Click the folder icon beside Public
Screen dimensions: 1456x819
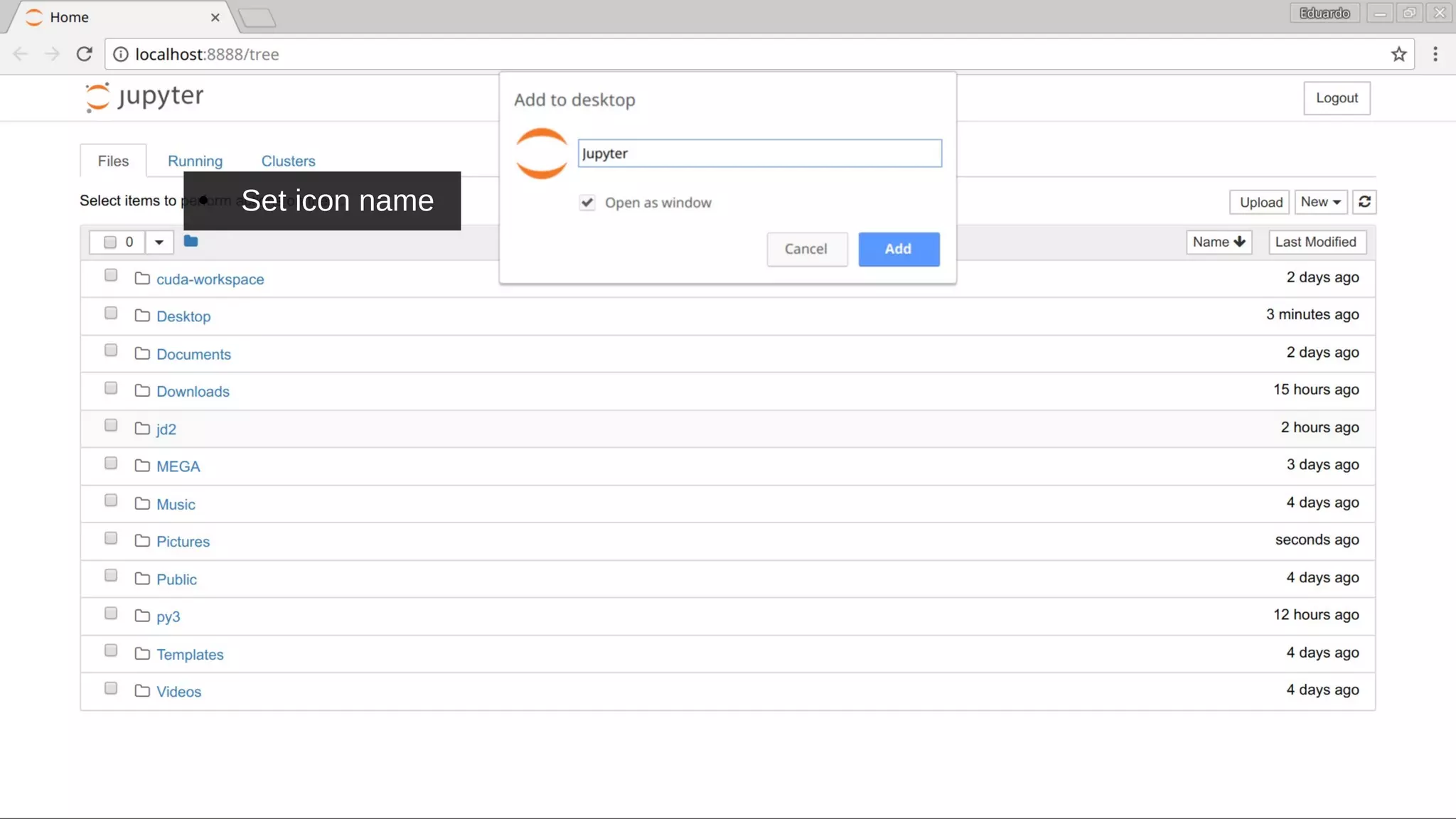pos(142,578)
